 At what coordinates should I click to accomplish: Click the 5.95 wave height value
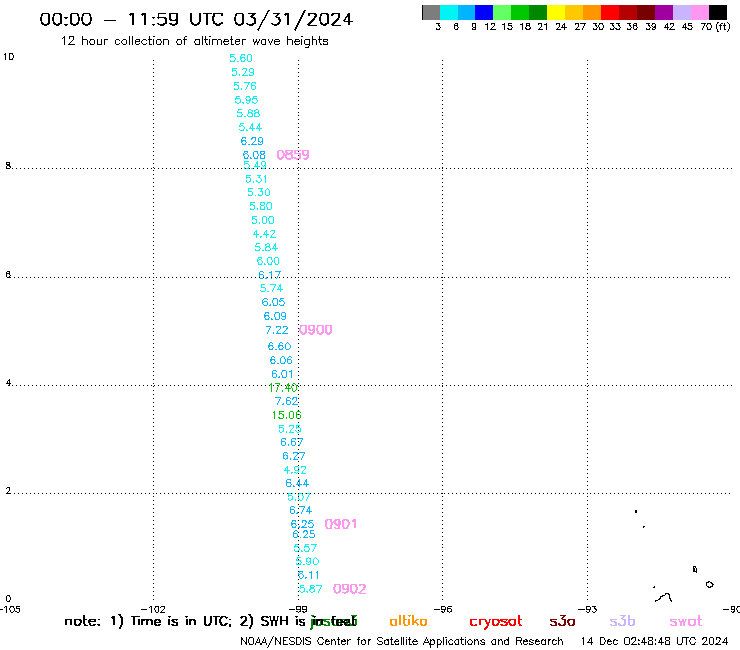246,100
